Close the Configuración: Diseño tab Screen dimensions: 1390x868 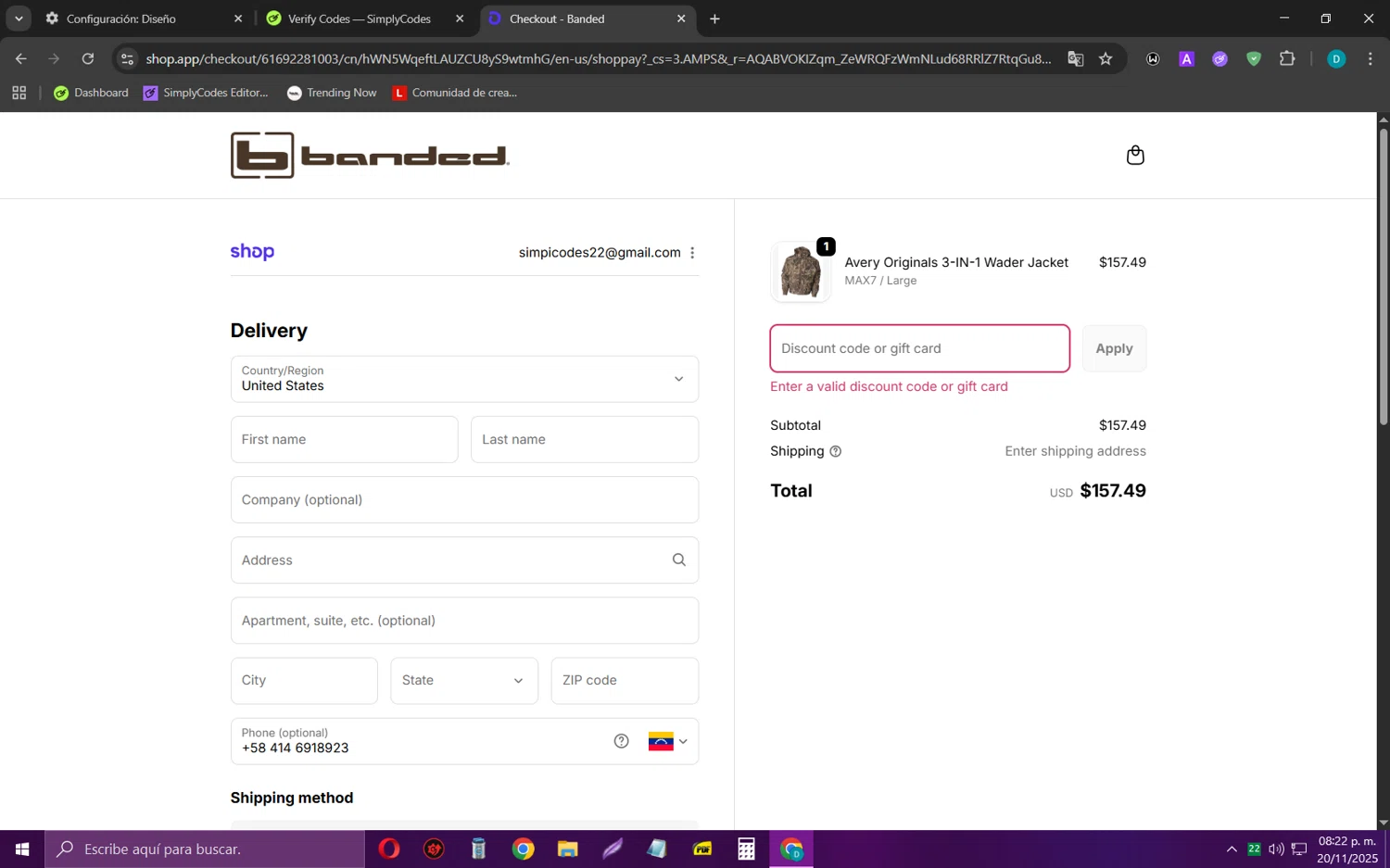pyautogui.click(x=238, y=19)
